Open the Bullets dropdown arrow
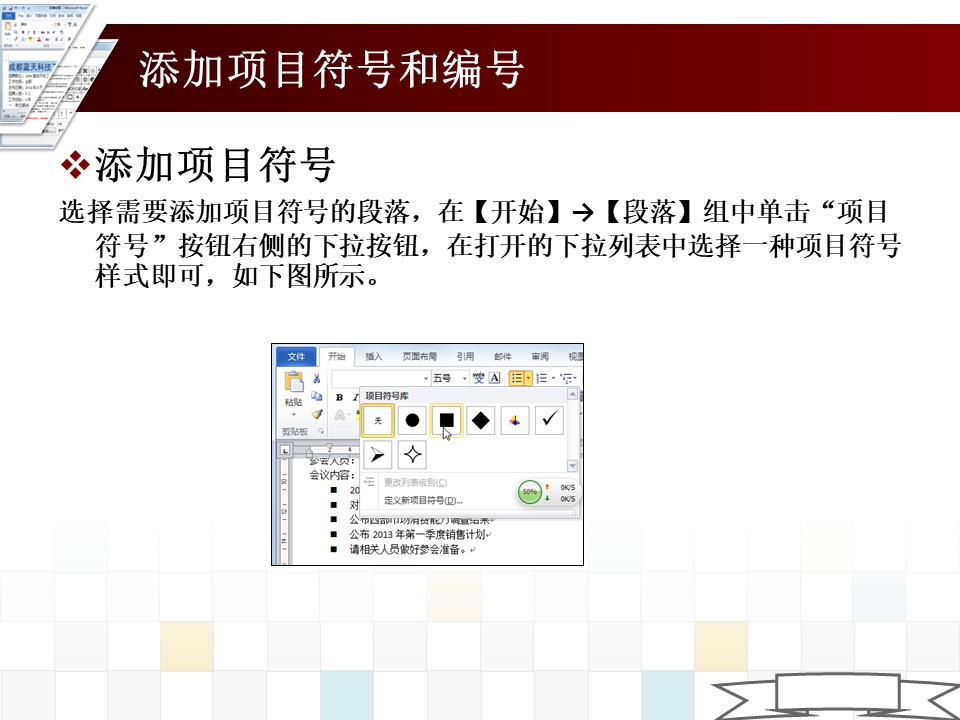Viewport: 960px width, 720px height. 528,378
